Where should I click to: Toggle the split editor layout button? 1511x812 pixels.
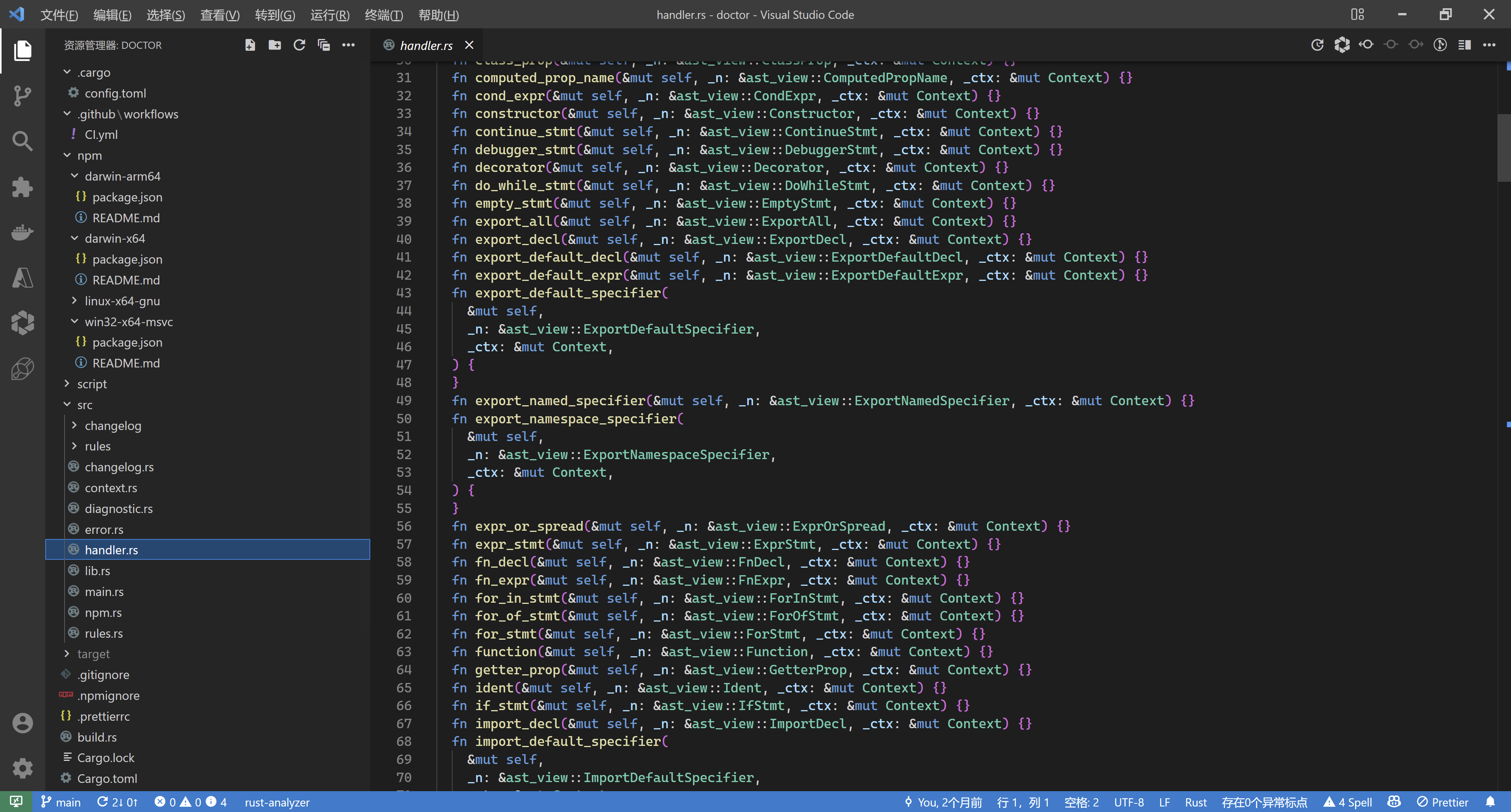pos(1464,45)
